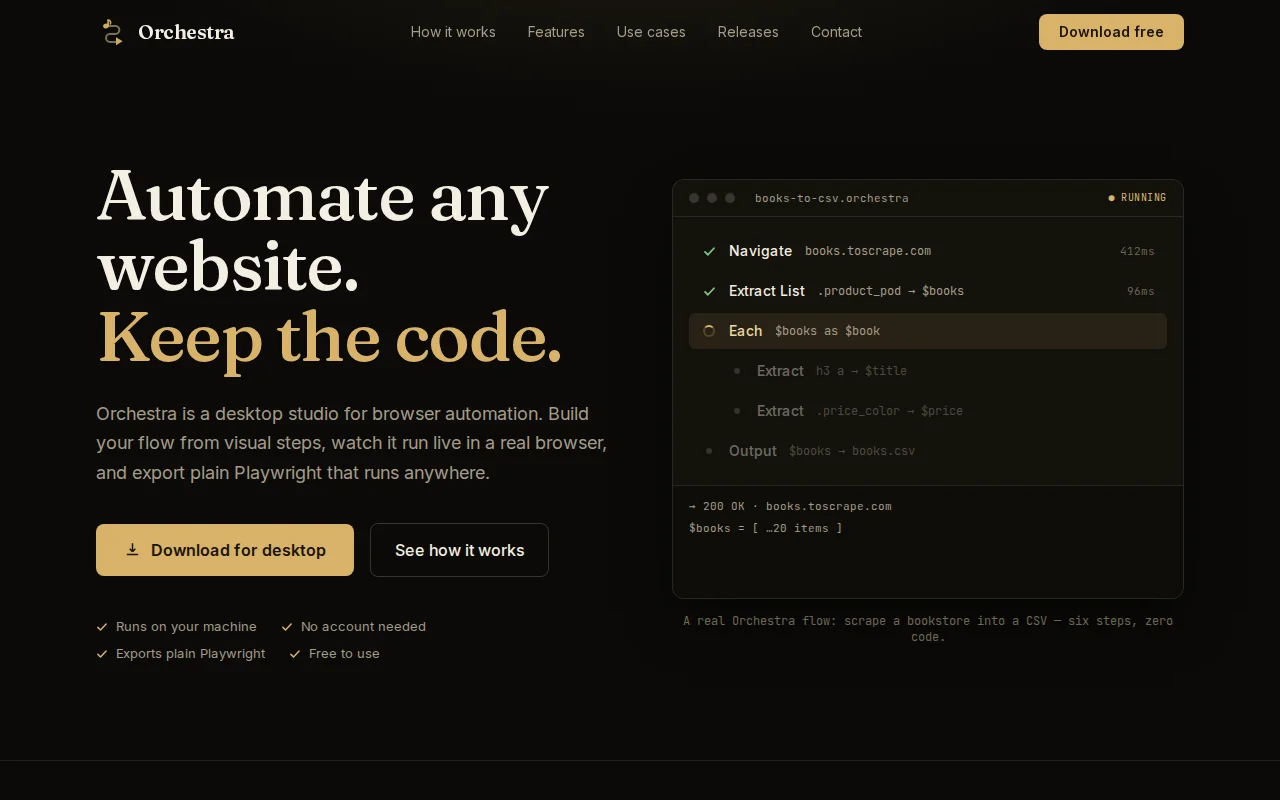Screen dimensions: 1280x800
Task: Select the Extract h3 a → $title step
Action: point(942,371)
